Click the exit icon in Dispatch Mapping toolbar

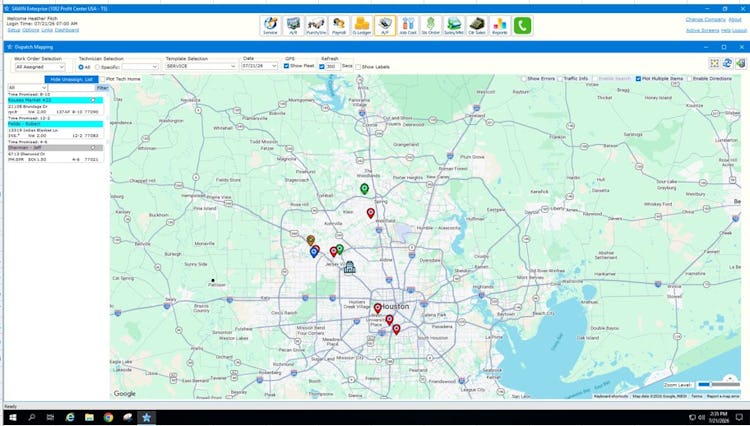click(740, 63)
